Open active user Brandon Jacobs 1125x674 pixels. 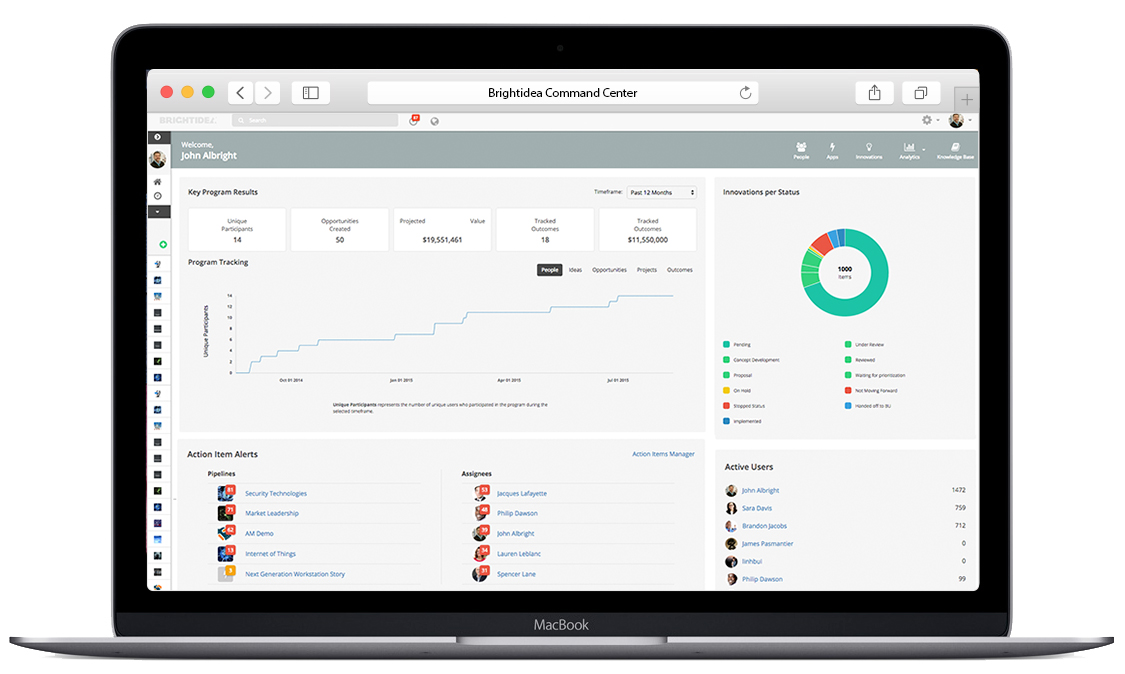(764, 526)
